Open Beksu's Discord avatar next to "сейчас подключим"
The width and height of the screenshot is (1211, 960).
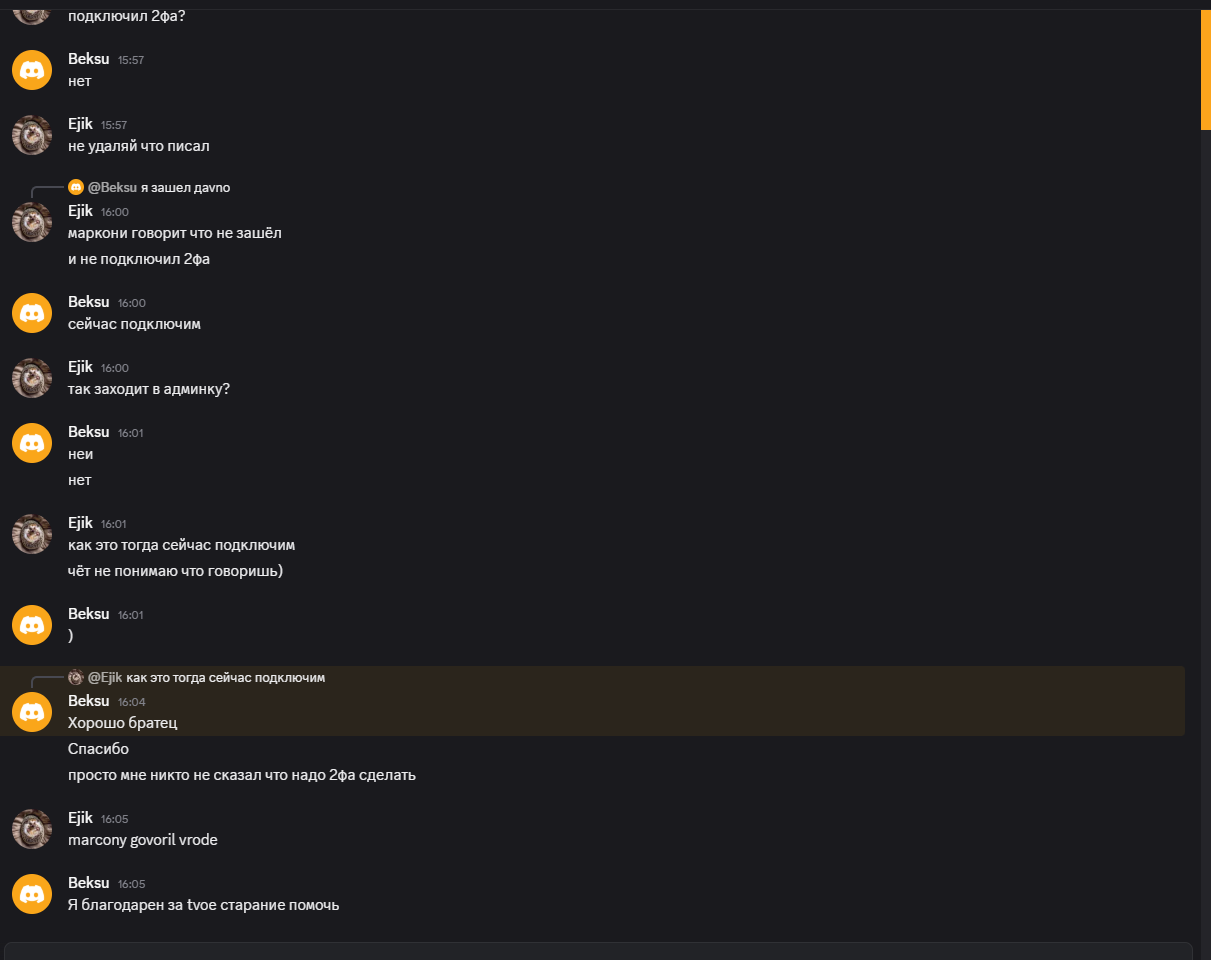tap(32, 313)
